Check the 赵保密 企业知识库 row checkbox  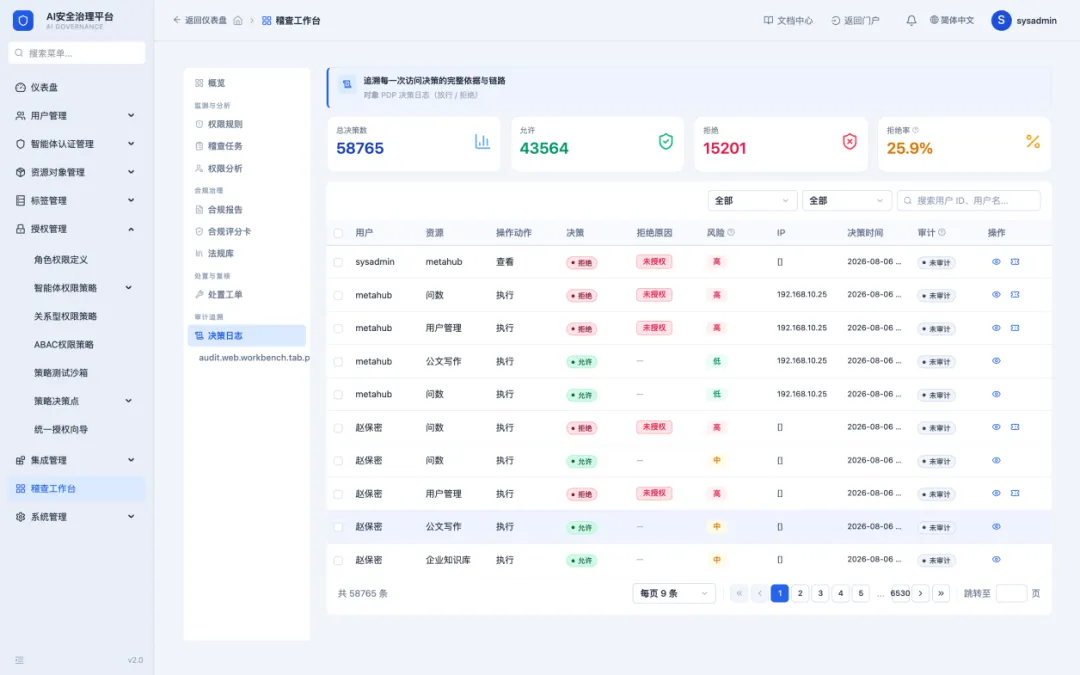[x=338, y=561]
